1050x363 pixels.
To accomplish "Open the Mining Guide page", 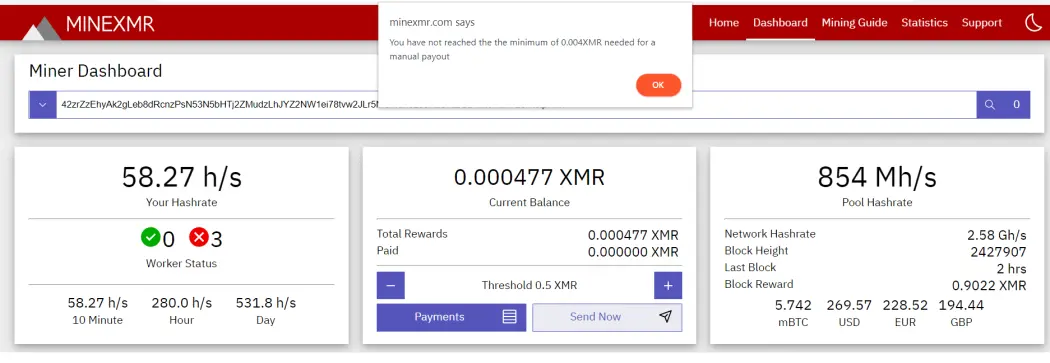I will [854, 23].
